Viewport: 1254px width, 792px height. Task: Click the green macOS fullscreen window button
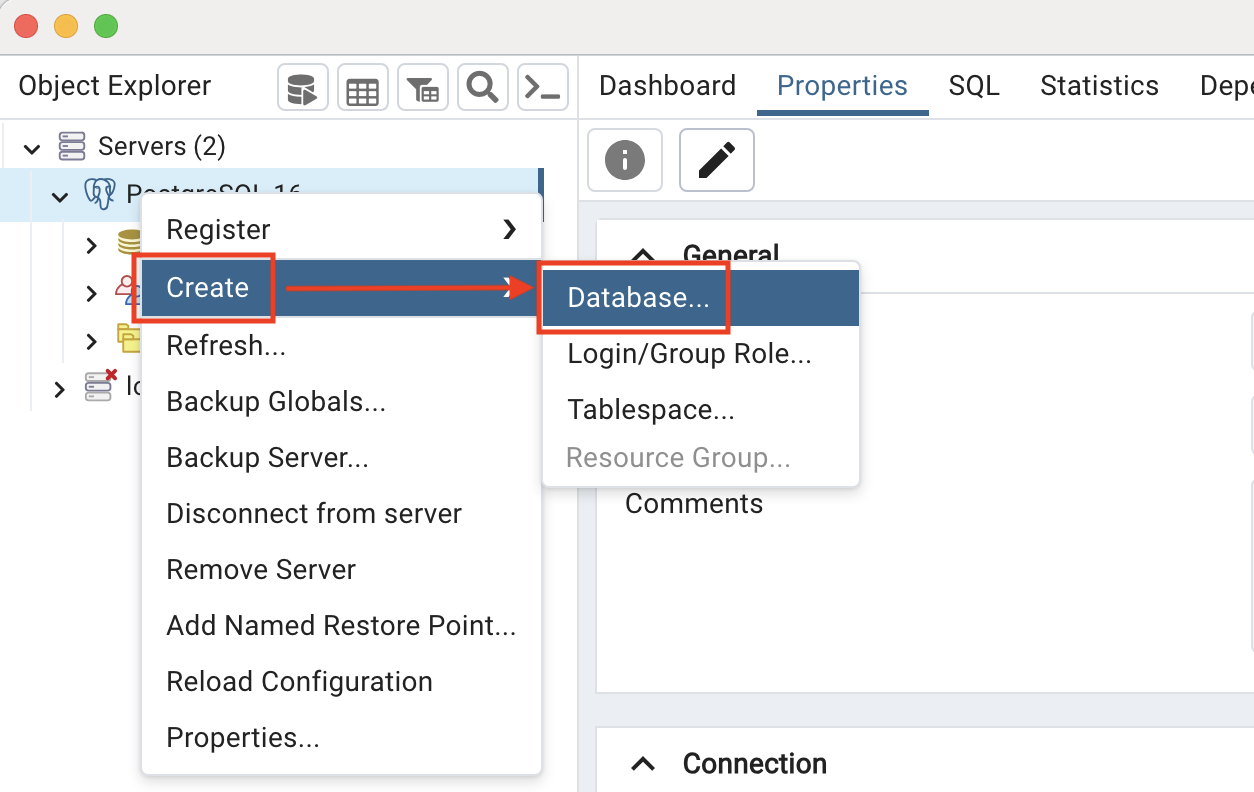click(x=106, y=27)
